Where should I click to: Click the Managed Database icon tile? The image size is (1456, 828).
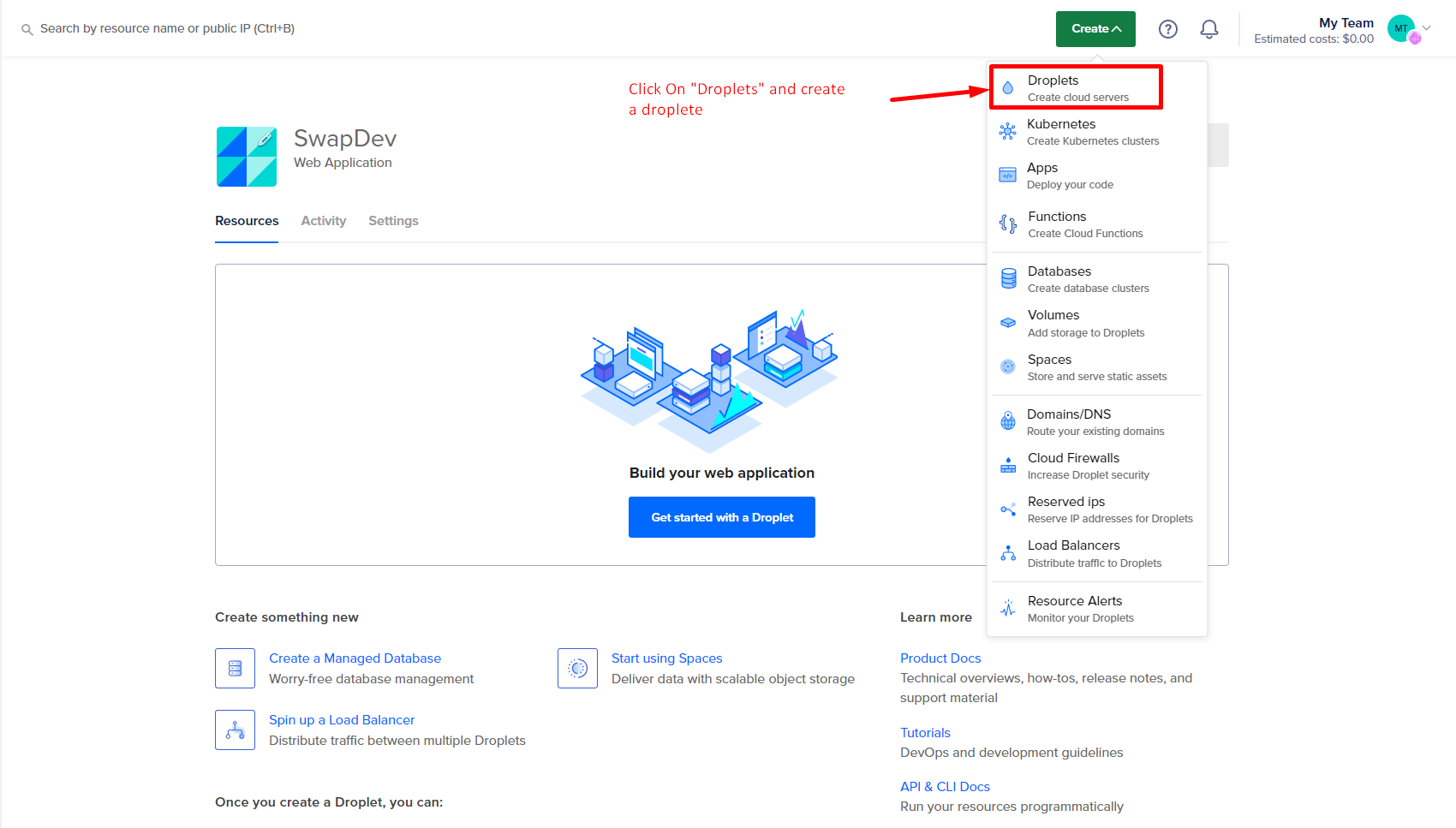pos(235,668)
